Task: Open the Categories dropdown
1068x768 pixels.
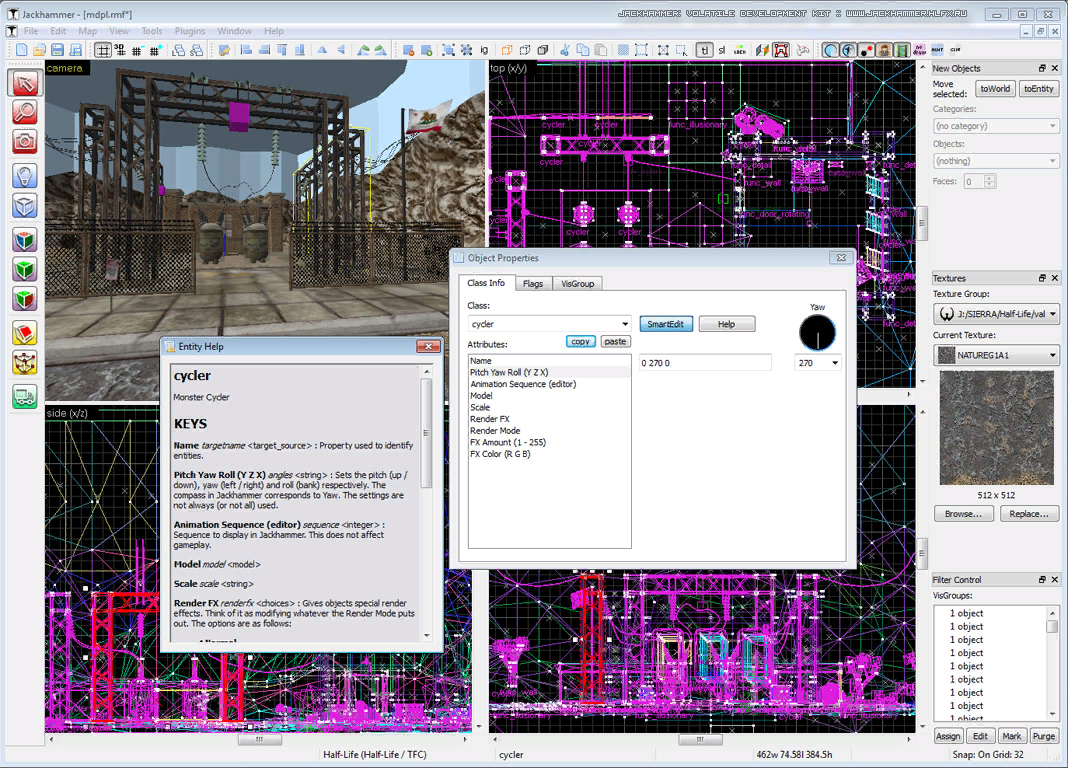Action: [x=995, y=126]
